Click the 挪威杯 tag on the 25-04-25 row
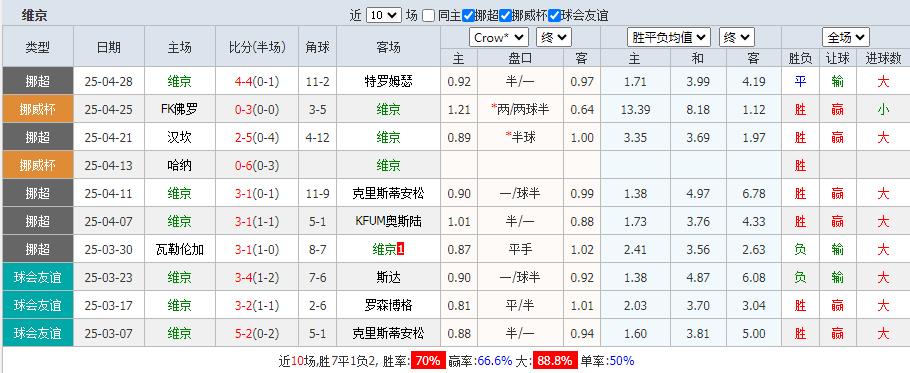Viewport: 910px width, 373px height. pyautogui.click(x=38, y=109)
